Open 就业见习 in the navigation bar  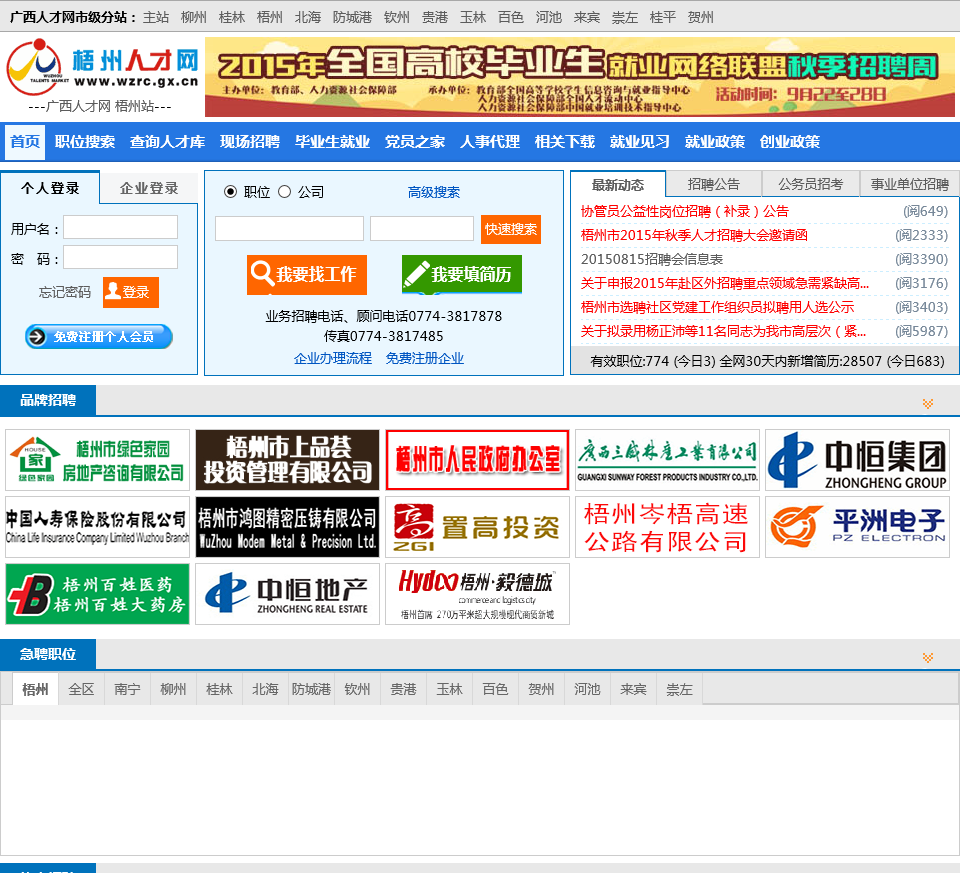639,142
